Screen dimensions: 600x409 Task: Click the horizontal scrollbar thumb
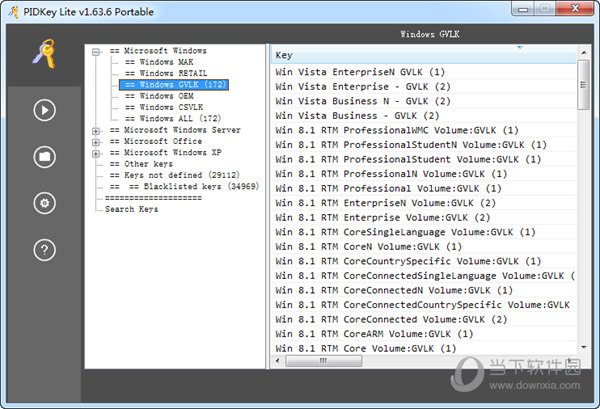[324, 360]
